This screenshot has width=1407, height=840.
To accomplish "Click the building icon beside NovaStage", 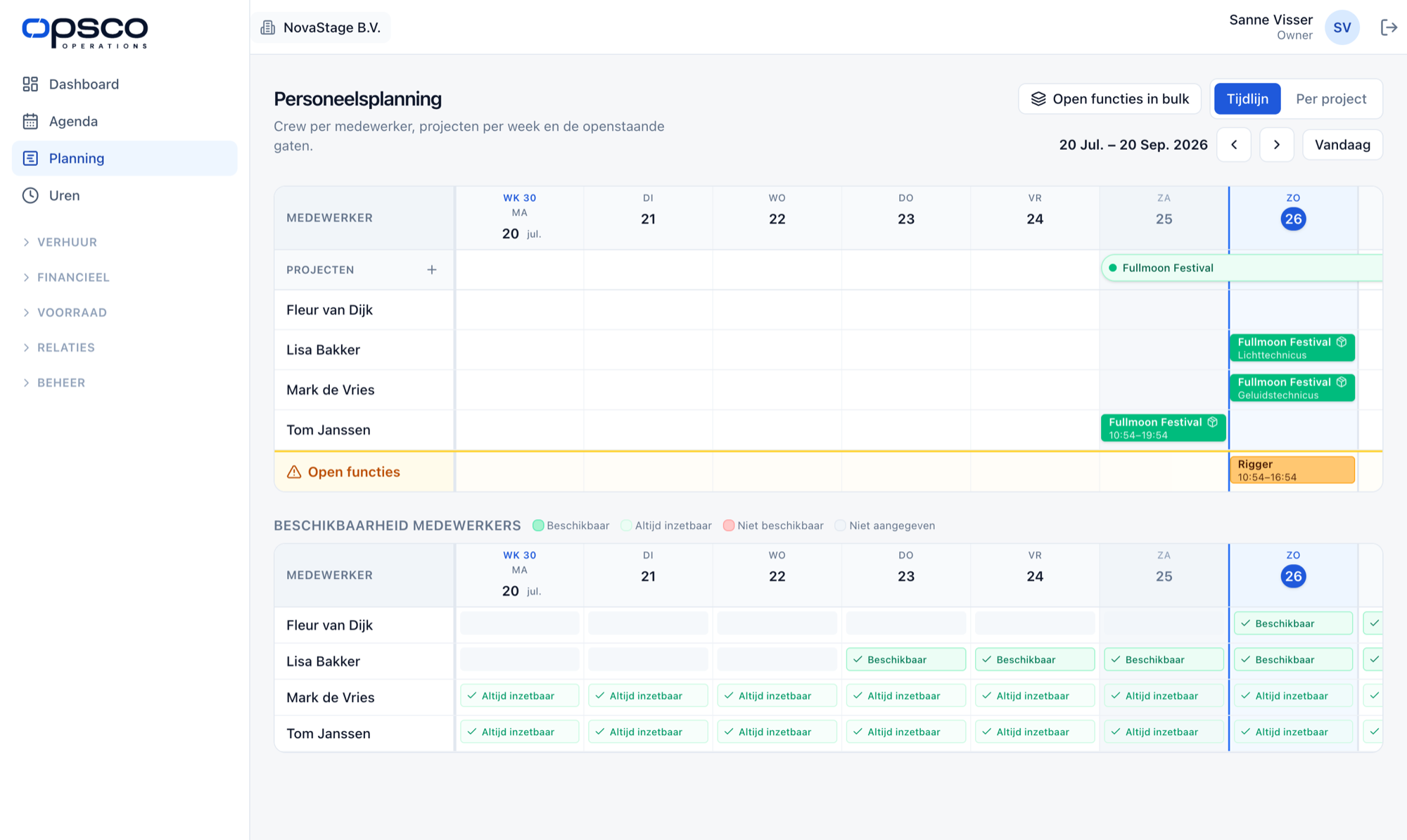I will [268, 27].
